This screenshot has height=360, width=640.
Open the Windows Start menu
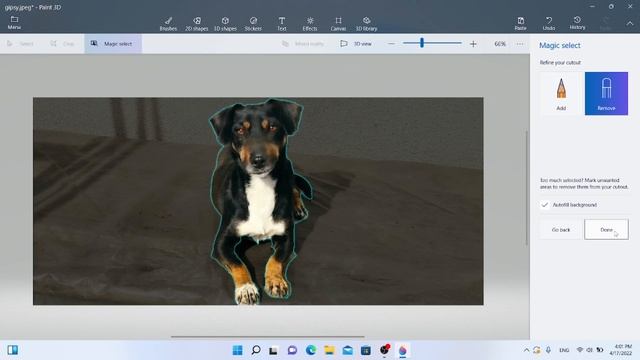237,350
